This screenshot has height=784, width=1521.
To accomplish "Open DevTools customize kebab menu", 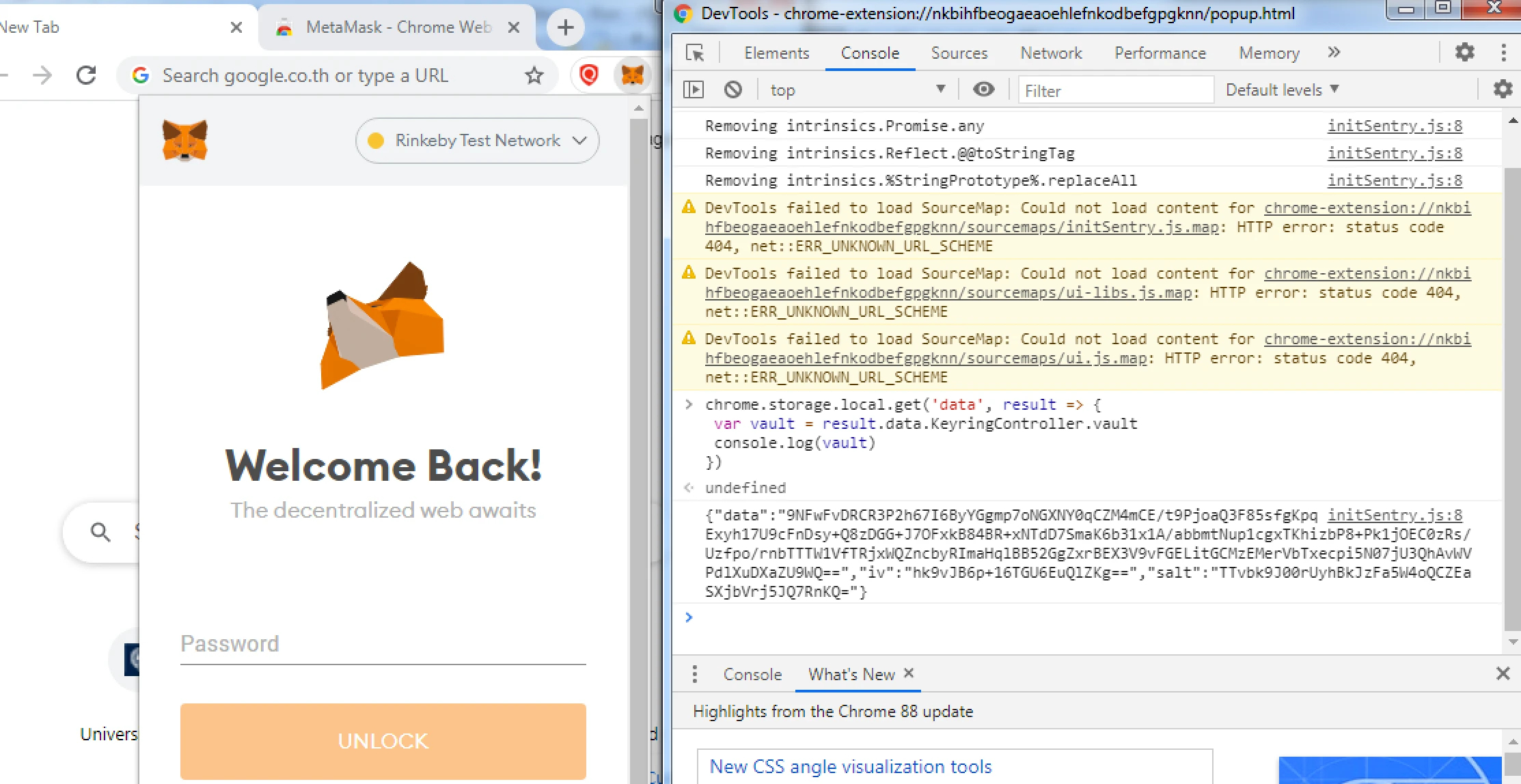I will pos(1503,53).
